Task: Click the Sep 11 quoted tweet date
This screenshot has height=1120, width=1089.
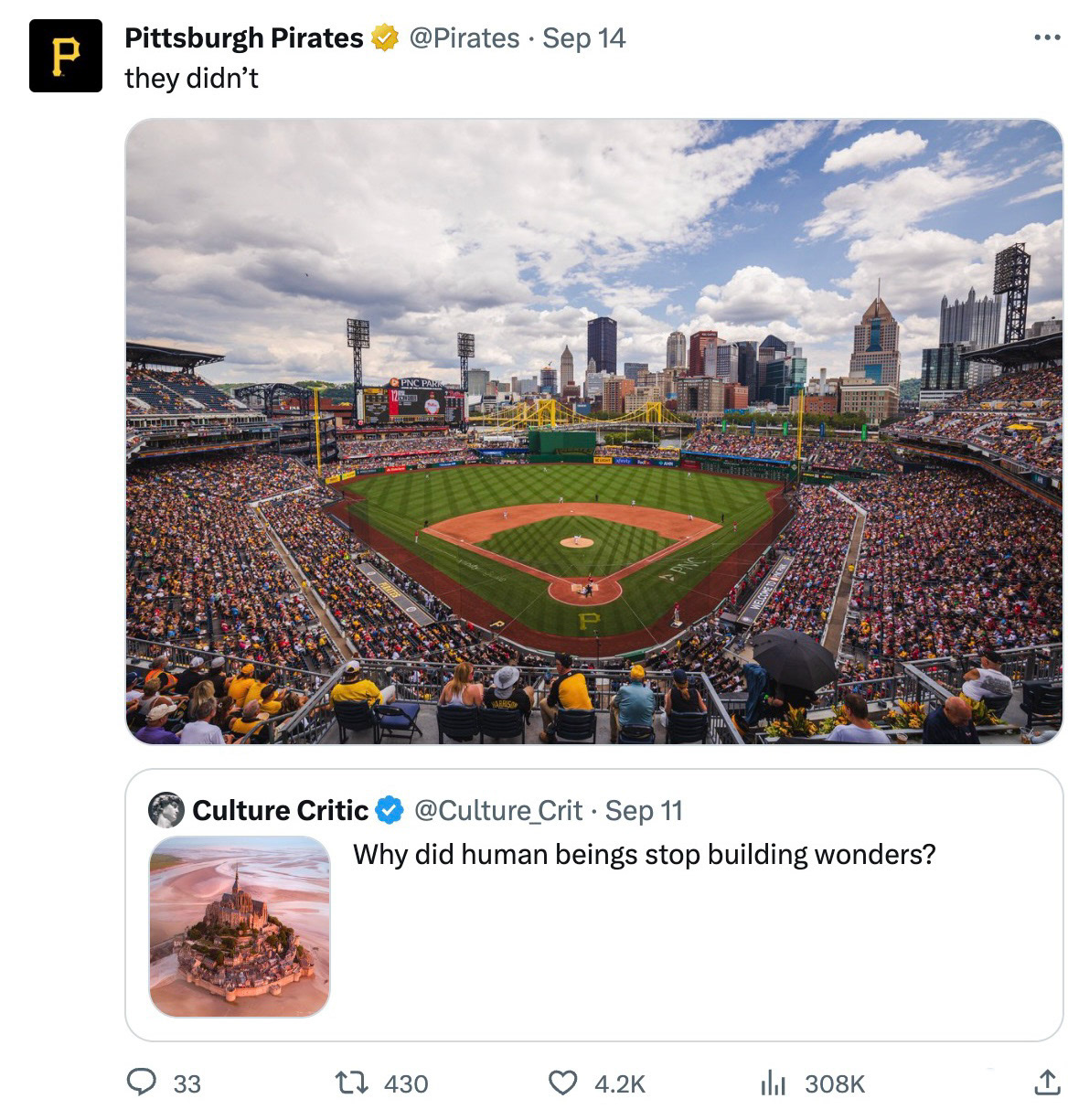Action: point(644,810)
